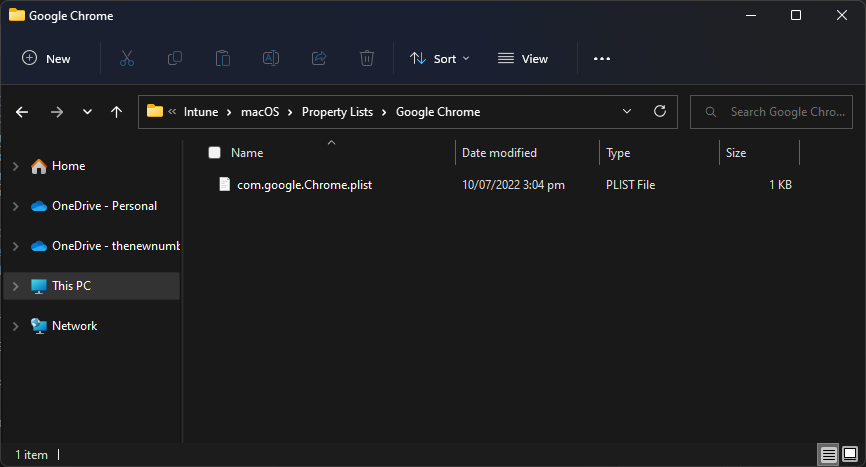Click the New button in toolbar
866x467 pixels.
click(46, 59)
